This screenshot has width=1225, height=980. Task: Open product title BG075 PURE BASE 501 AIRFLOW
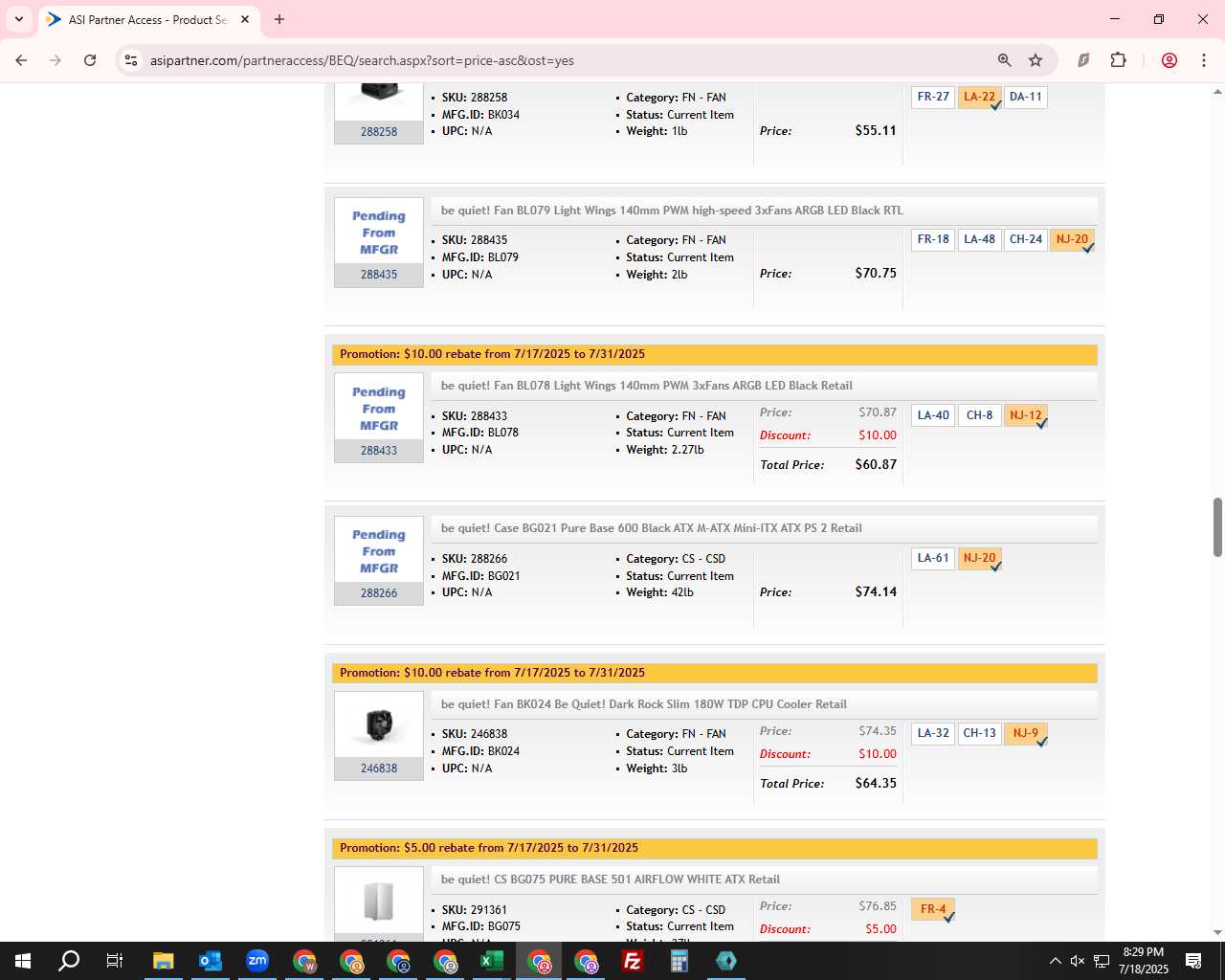click(611, 880)
